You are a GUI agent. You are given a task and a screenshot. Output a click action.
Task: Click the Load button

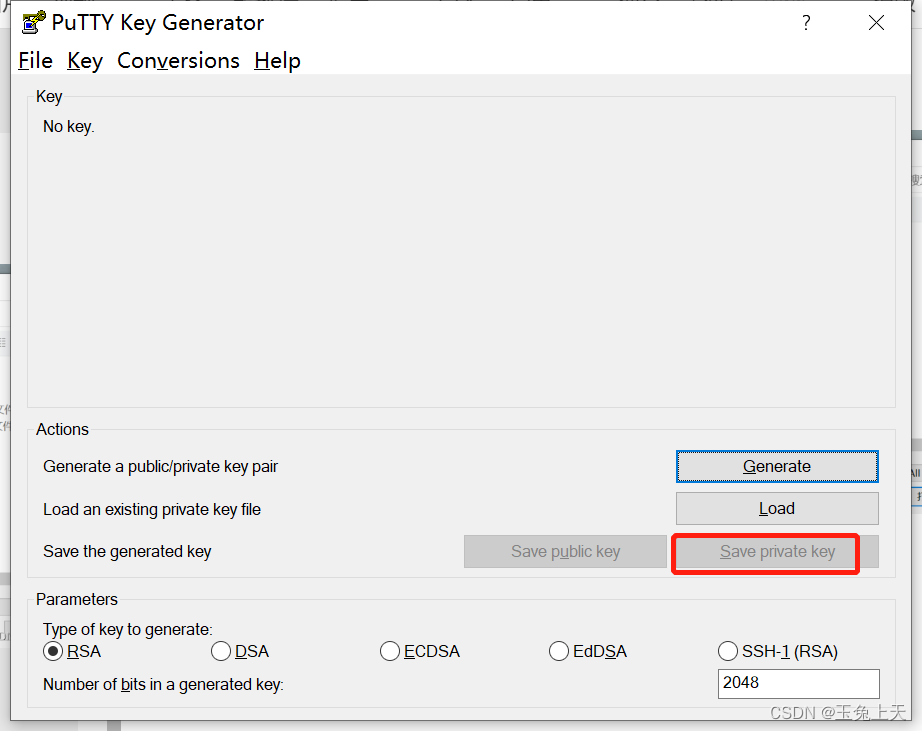coord(777,508)
